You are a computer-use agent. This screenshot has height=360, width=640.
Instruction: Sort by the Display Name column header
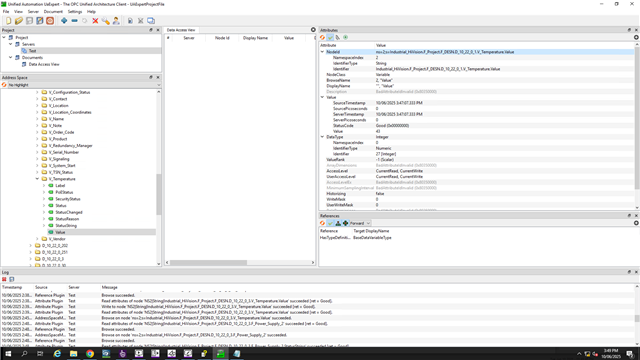(x=255, y=38)
